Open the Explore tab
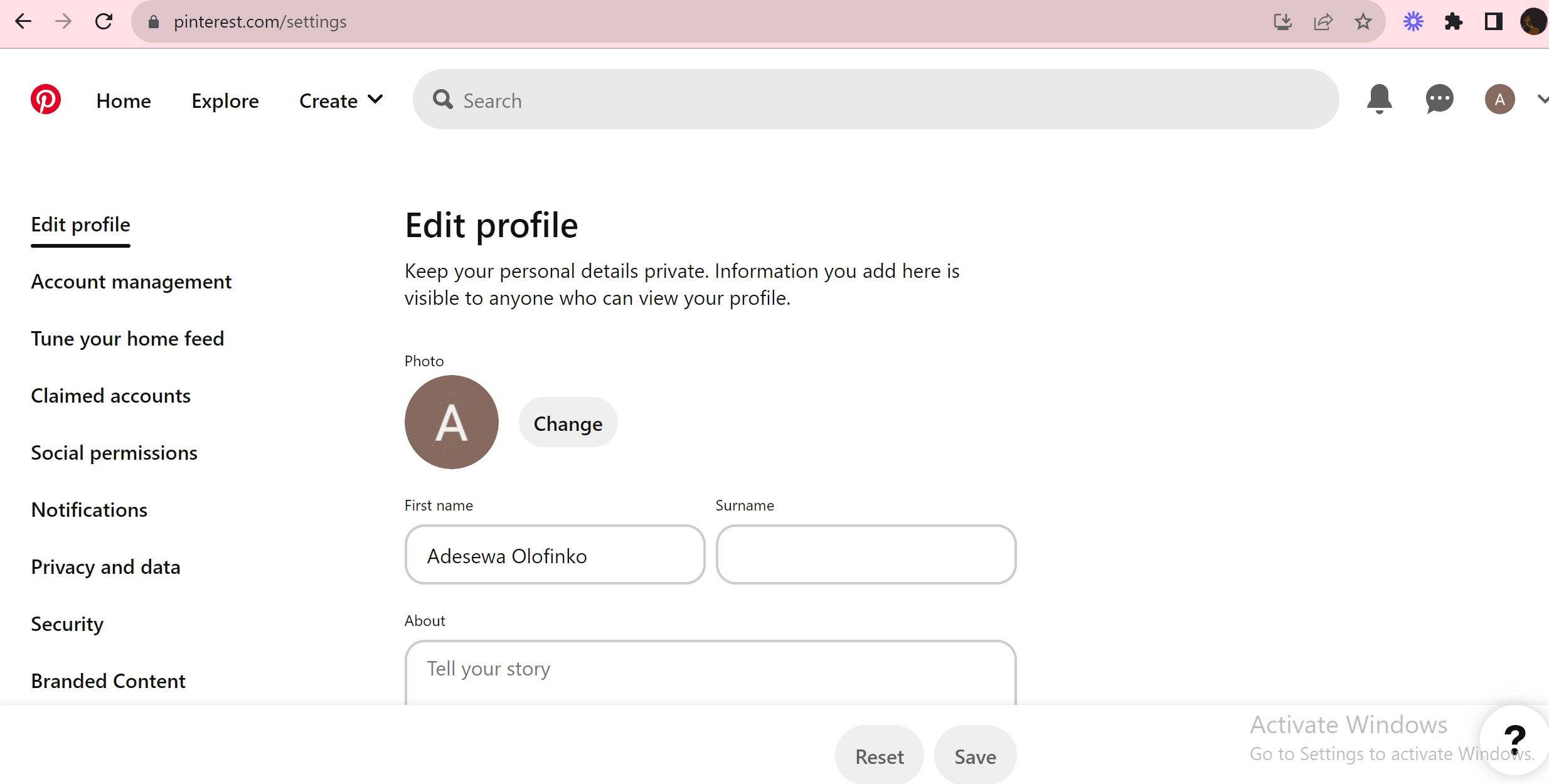Viewport: 1549px width, 784px height. coord(225,100)
